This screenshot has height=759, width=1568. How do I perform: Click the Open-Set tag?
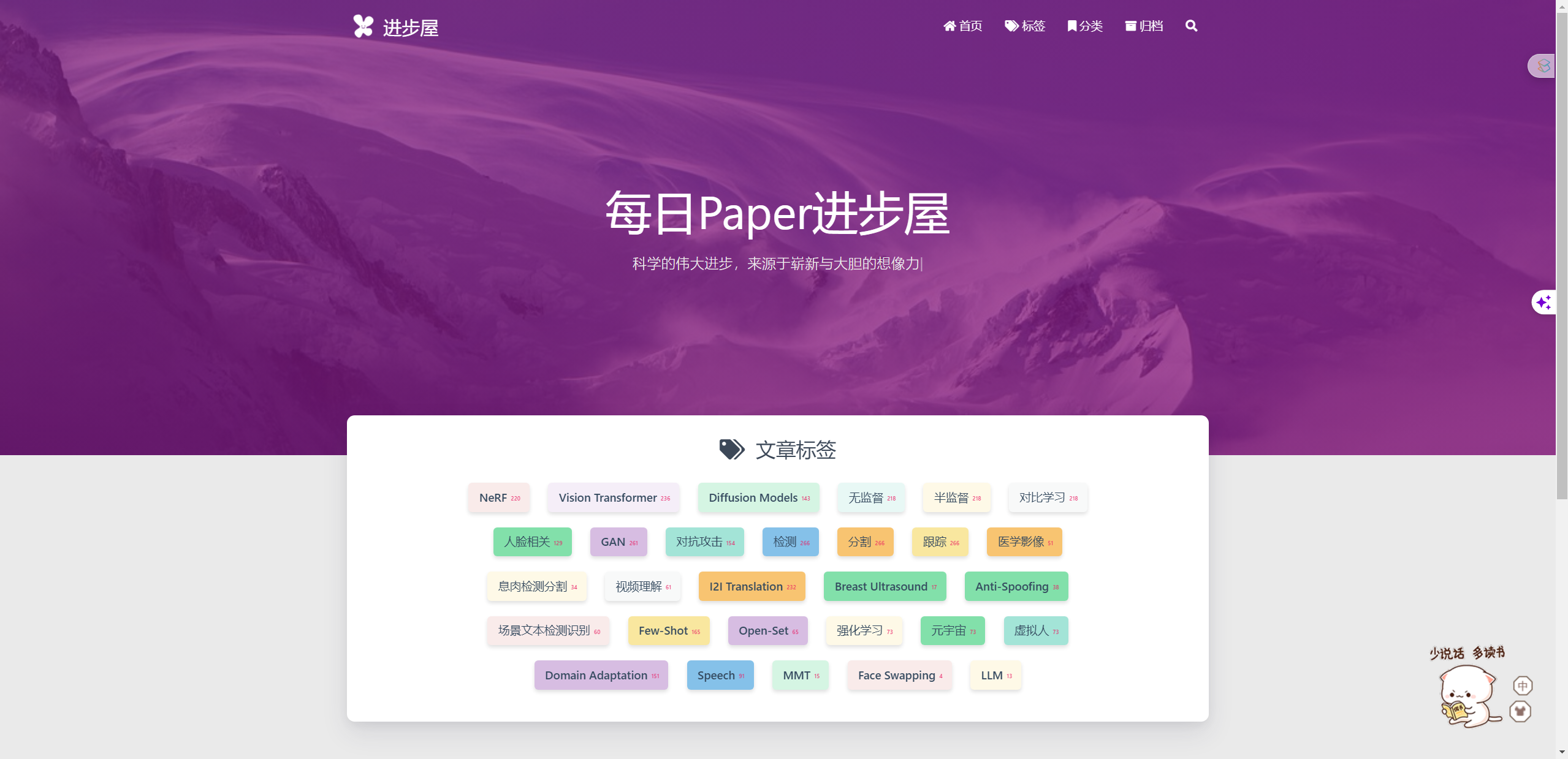click(768, 631)
